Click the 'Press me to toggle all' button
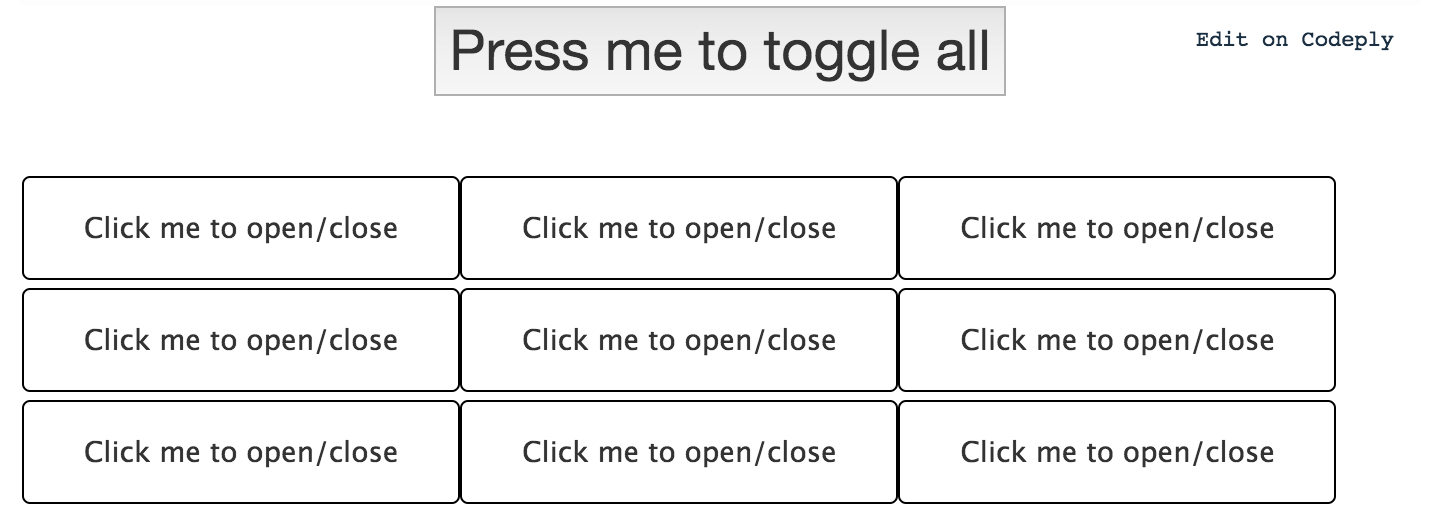Screen dimensions: 1432x512 coord(719,51)
